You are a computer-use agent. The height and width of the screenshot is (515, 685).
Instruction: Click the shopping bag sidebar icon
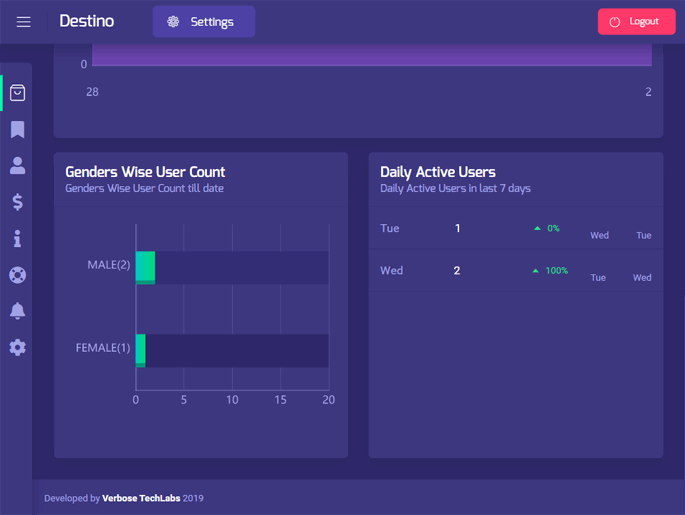(17, 93)
